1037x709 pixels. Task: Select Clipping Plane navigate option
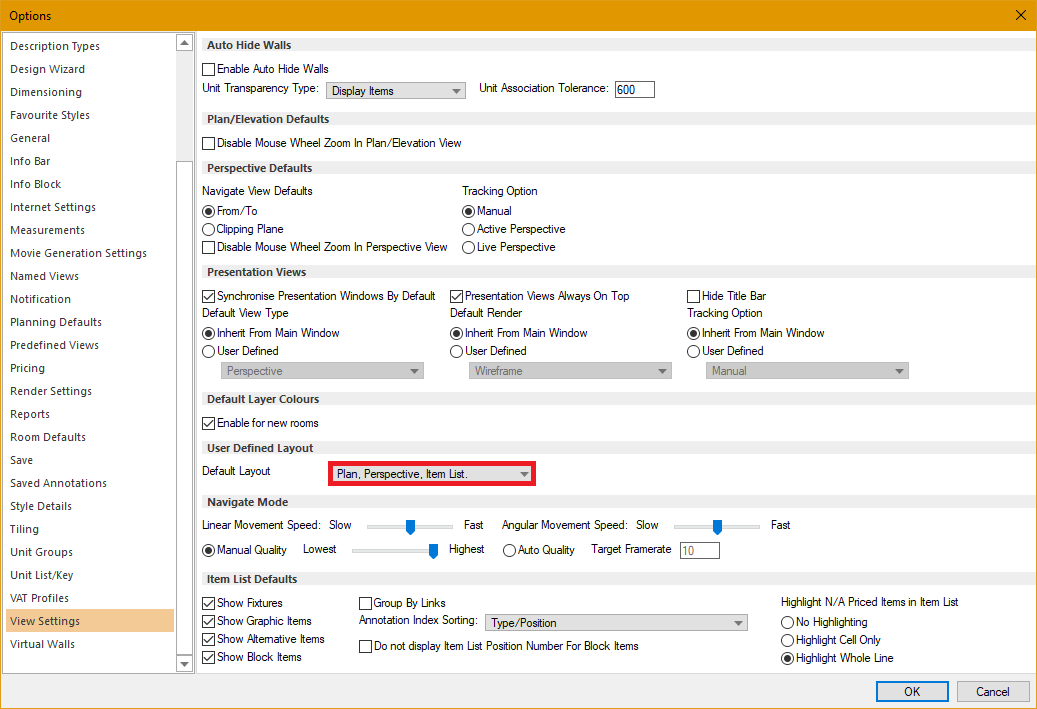point(208,229)
